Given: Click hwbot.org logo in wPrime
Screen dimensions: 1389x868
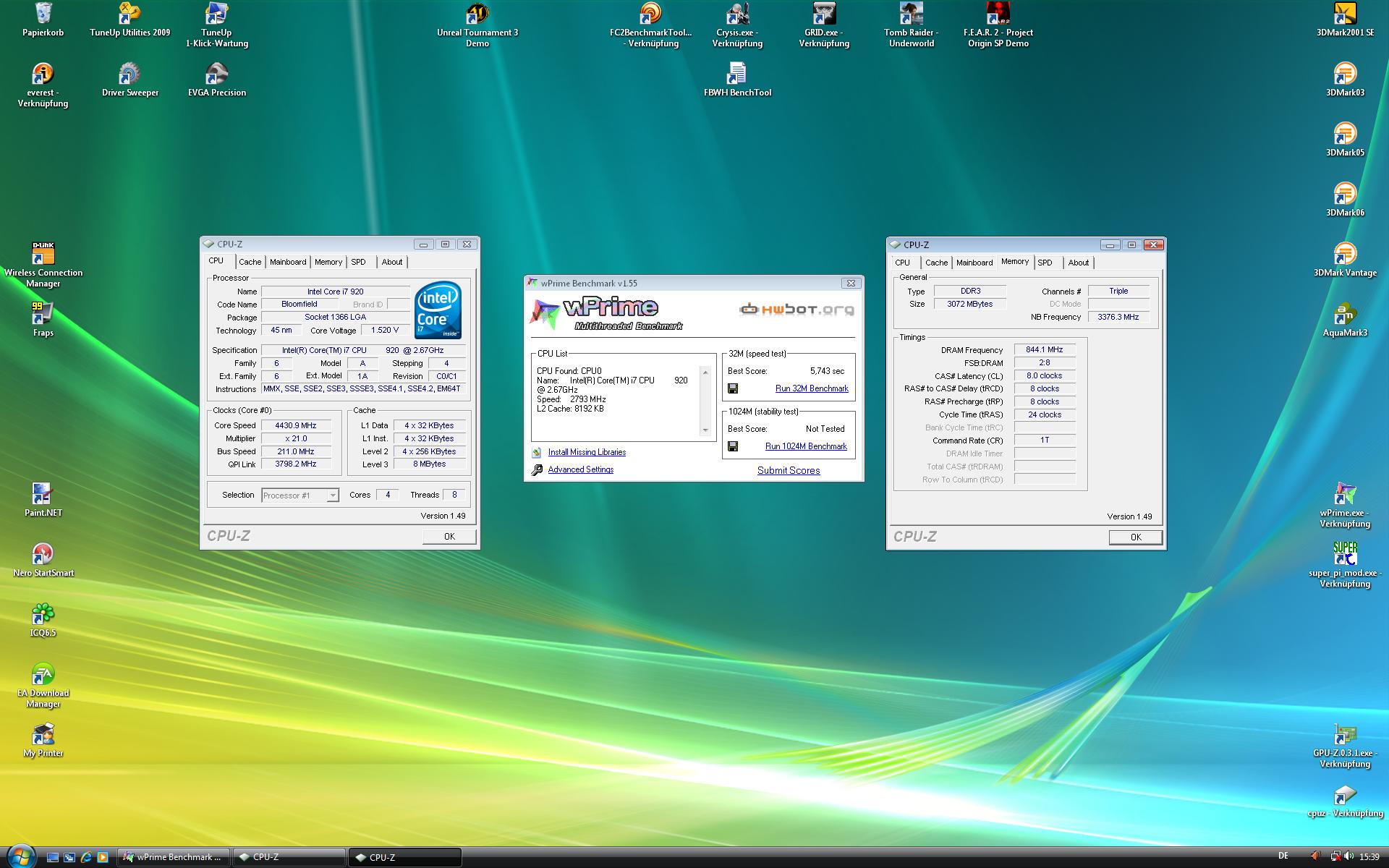Looking at the screenshot, I should [797, 310].
